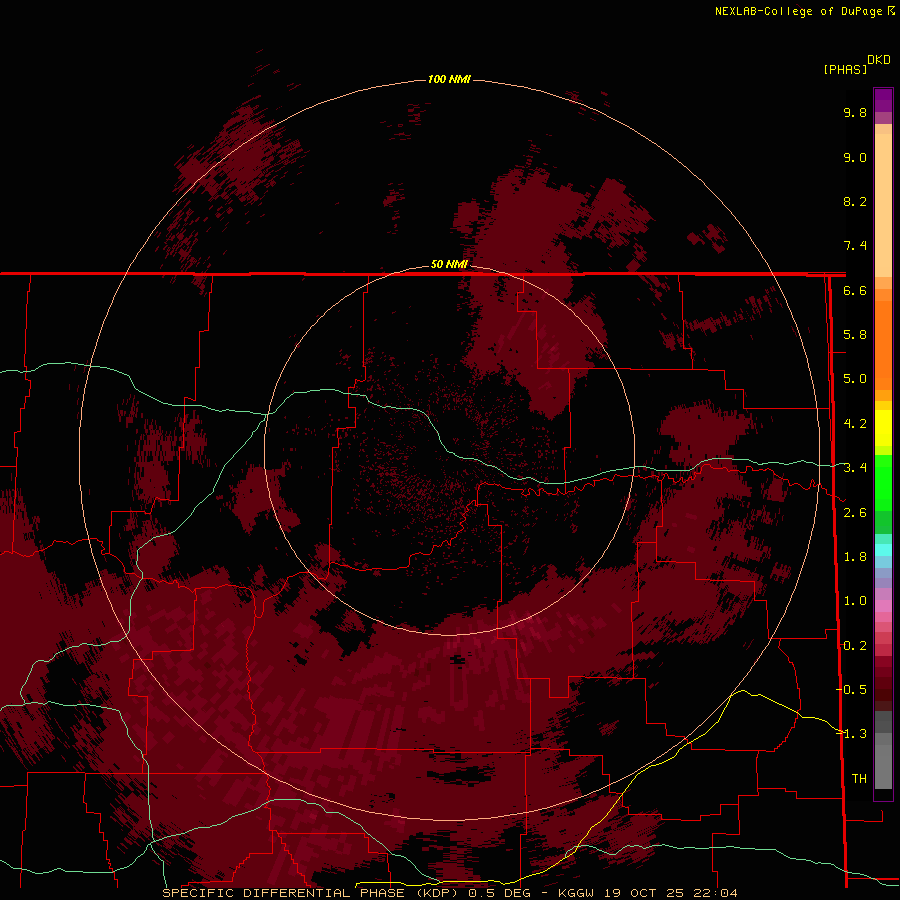Click the DKD unit label above colorbar
This screenshot has height=900, width=900.
879,60
